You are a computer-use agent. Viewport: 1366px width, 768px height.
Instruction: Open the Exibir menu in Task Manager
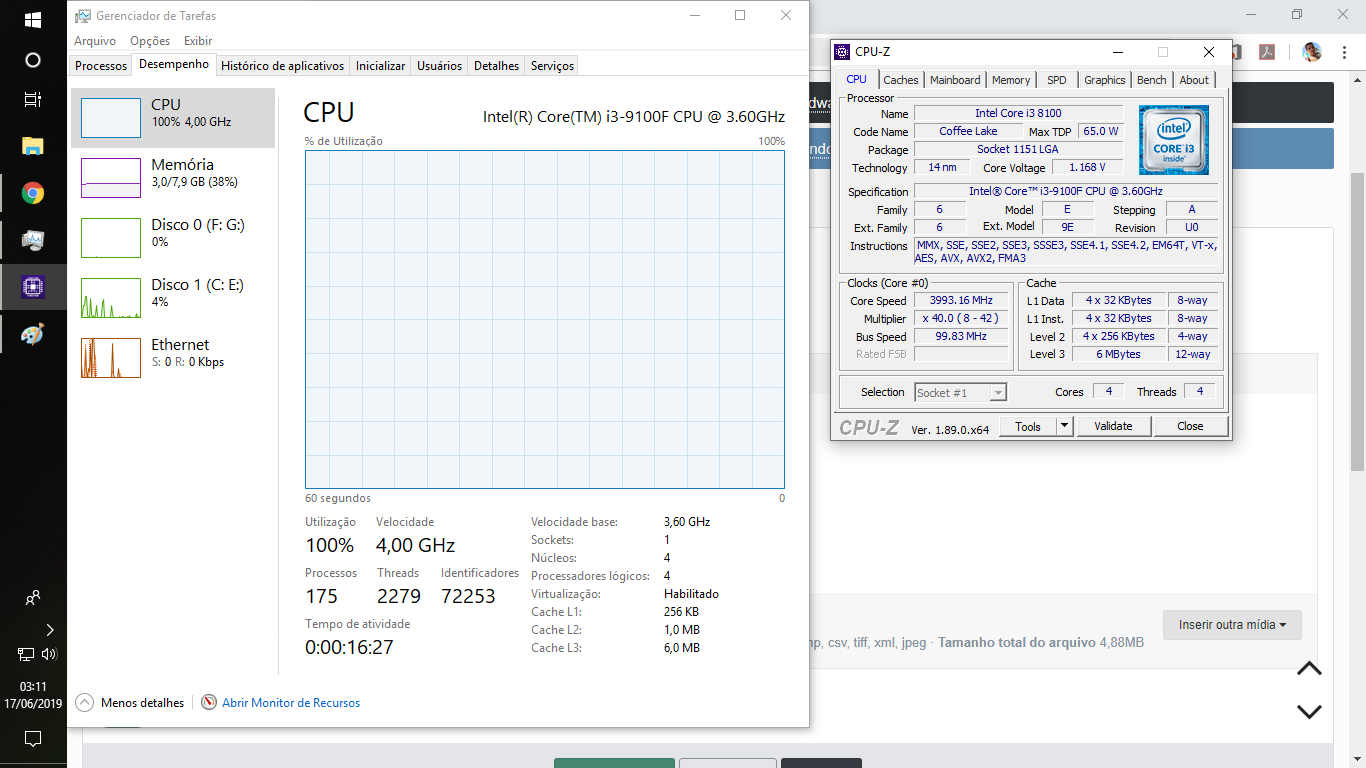(x=198, y=41)
